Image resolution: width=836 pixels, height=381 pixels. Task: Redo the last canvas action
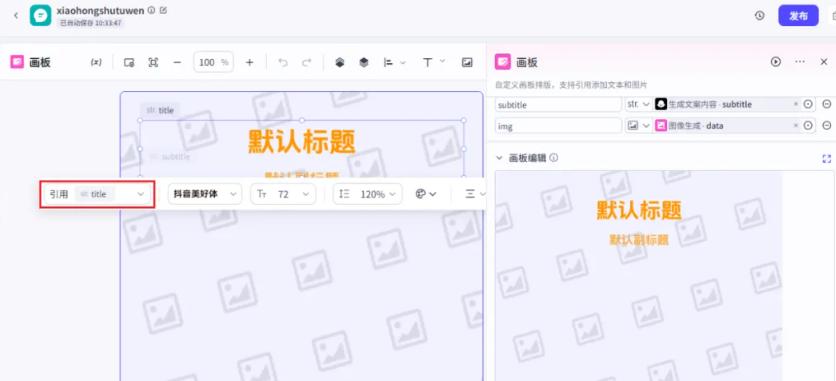point(307,62)
